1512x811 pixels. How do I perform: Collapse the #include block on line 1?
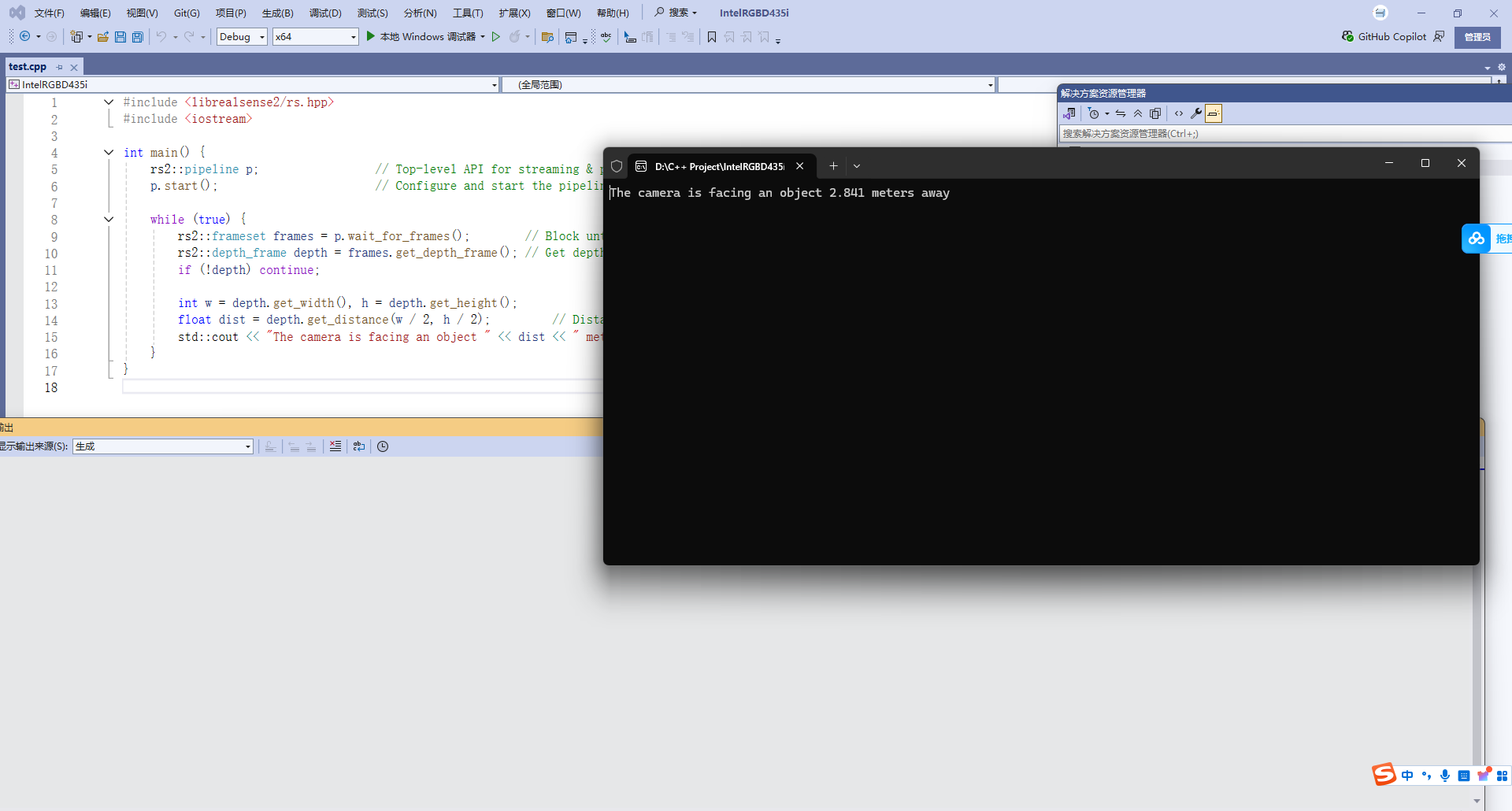[109, 102]
